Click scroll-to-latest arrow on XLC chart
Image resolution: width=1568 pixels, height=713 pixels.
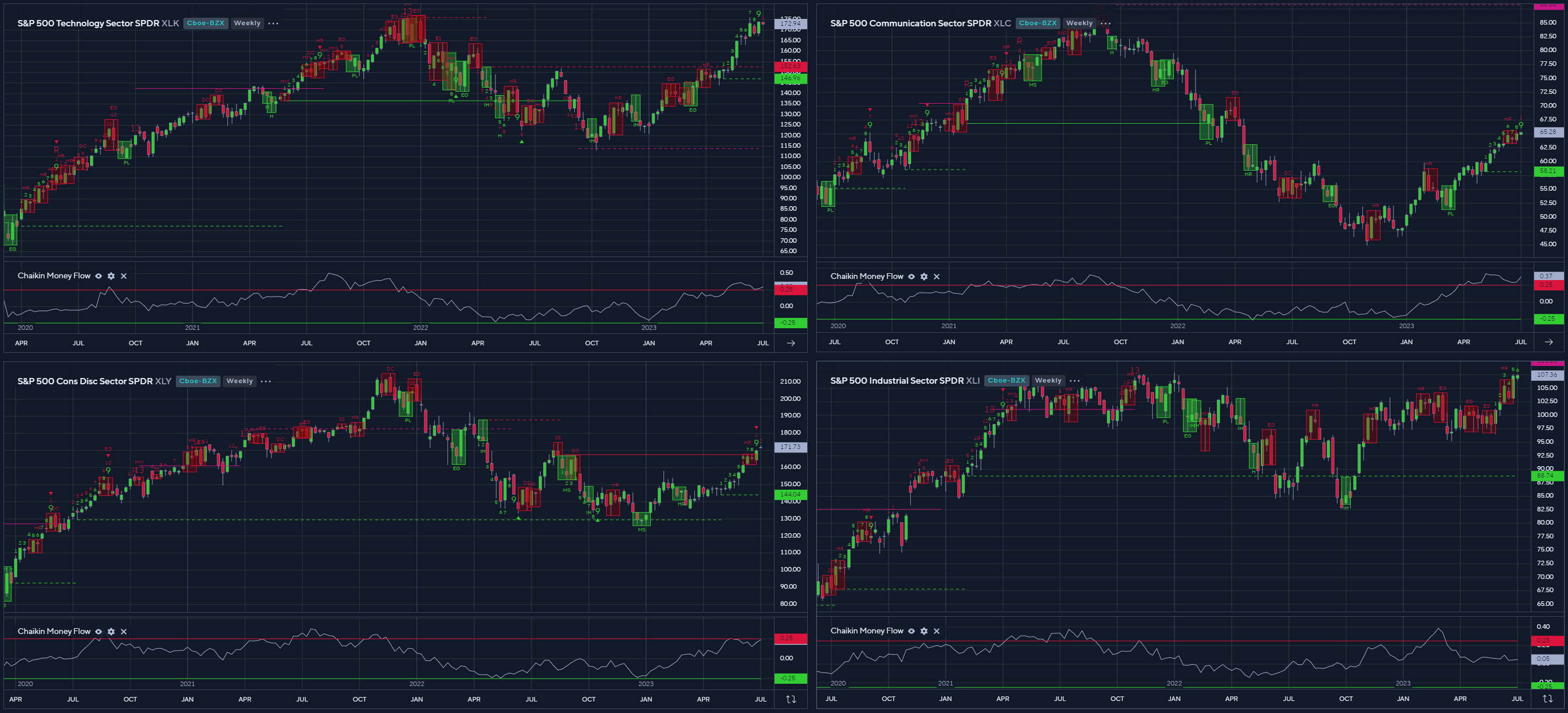1549,342
